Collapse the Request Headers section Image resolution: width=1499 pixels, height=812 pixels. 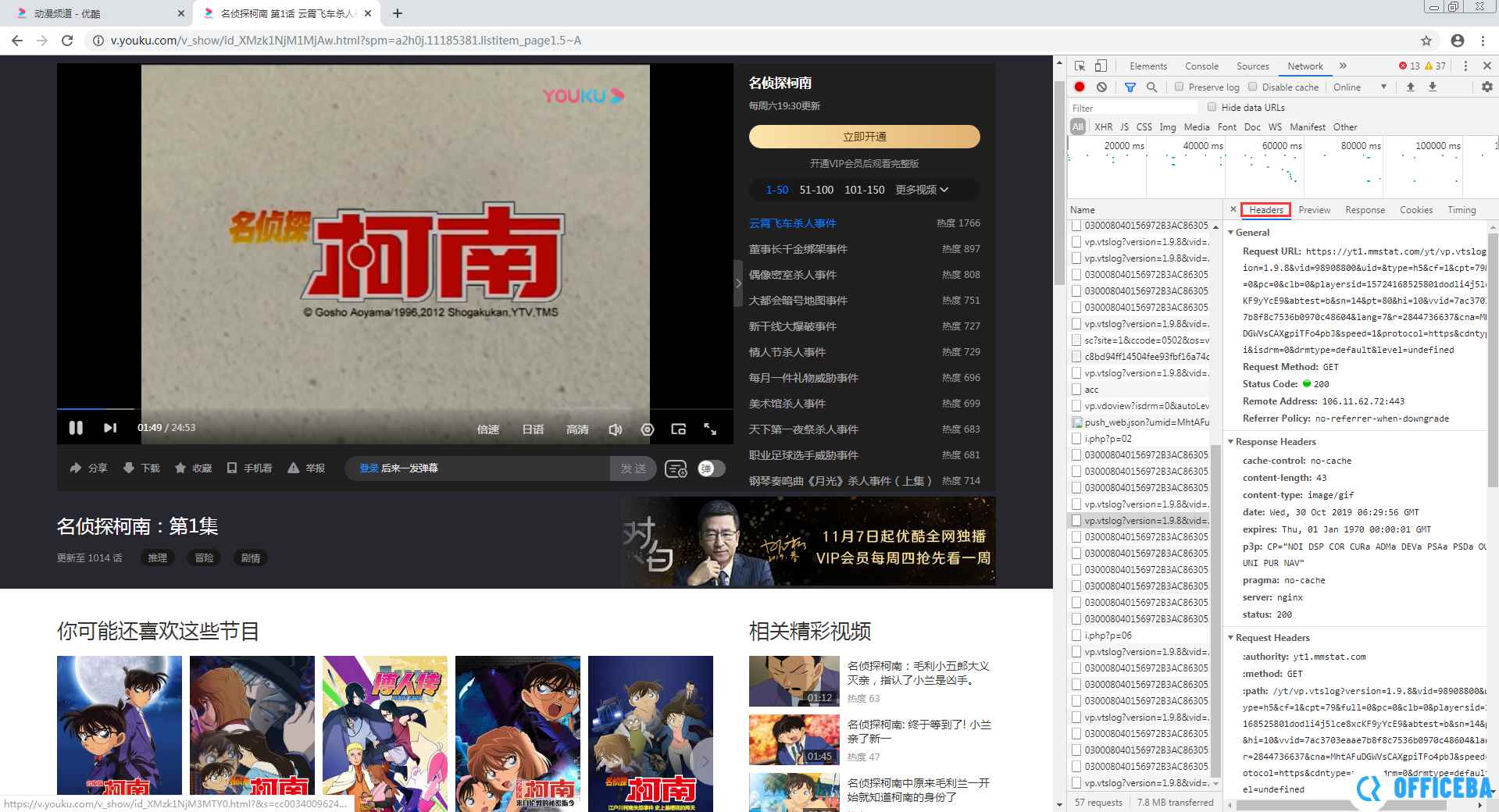tap(1230, 638)
